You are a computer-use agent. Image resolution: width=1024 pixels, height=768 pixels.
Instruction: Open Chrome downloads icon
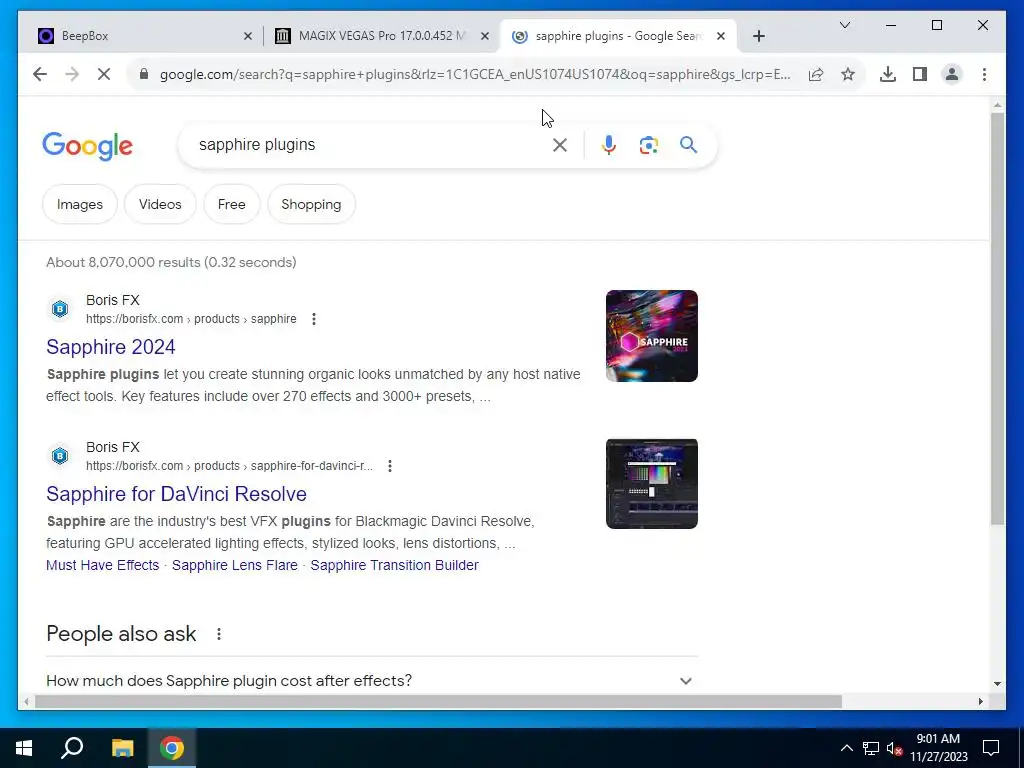888,74
